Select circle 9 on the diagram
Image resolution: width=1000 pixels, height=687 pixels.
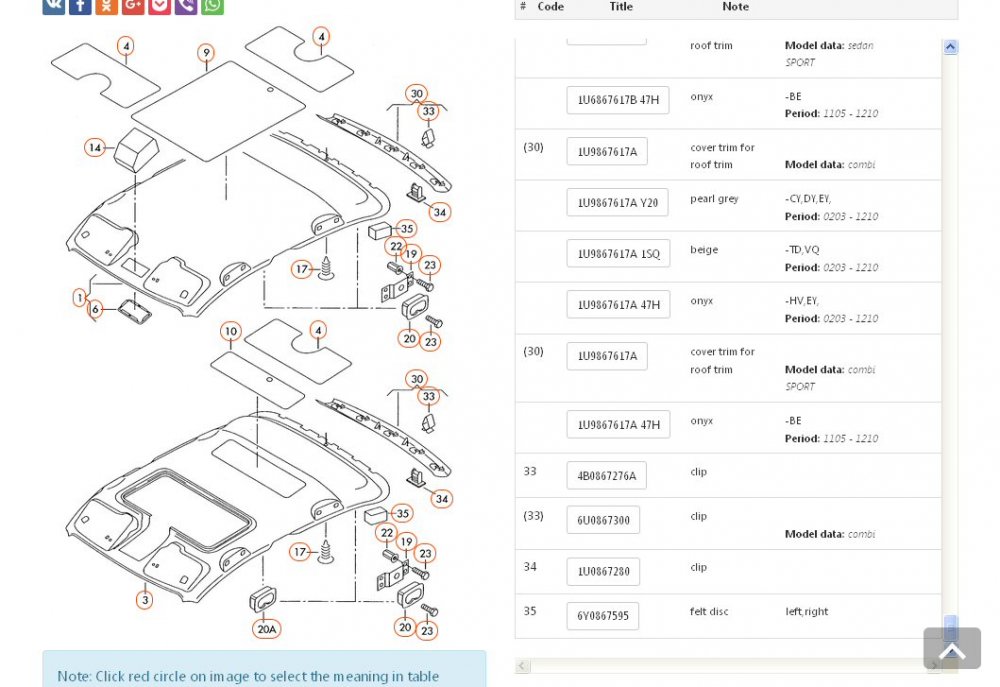coord(205,53)
